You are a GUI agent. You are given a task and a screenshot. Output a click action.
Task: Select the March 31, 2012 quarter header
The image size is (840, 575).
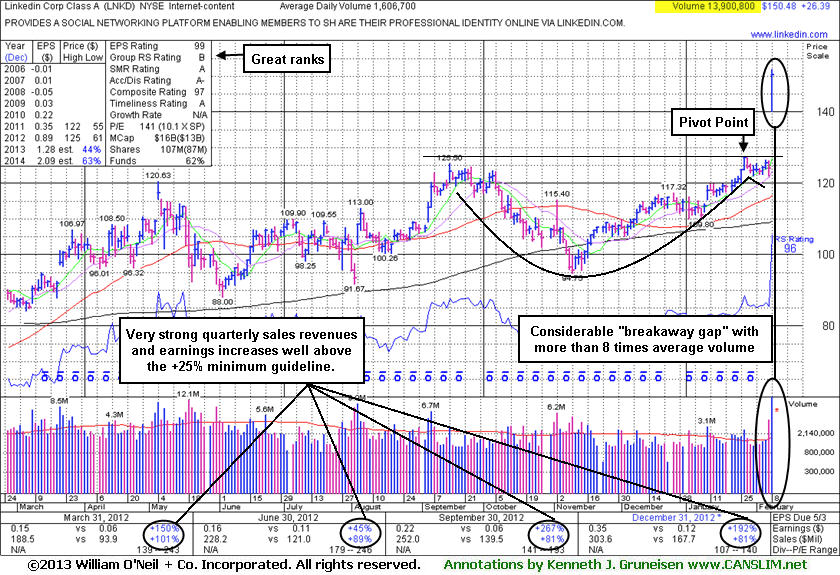pos(96,518)
